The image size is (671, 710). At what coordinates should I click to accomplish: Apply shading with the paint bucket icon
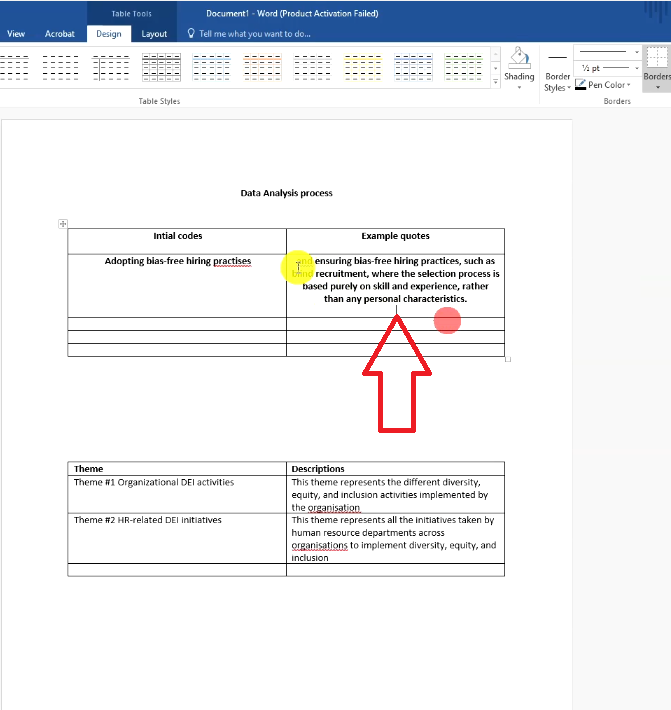(519, 58)
